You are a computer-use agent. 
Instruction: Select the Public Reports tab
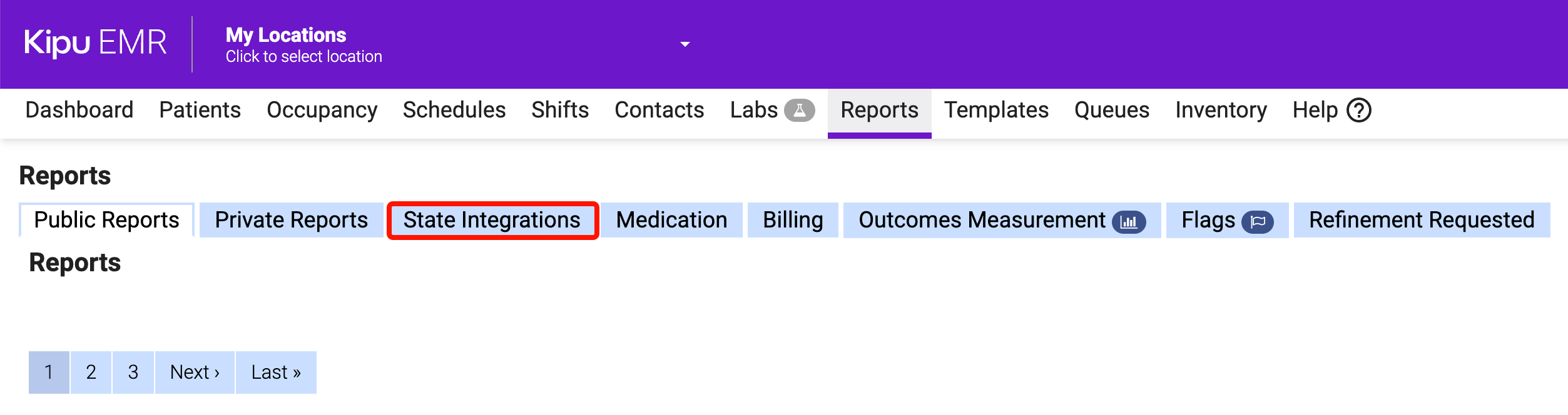click(106, 220)
